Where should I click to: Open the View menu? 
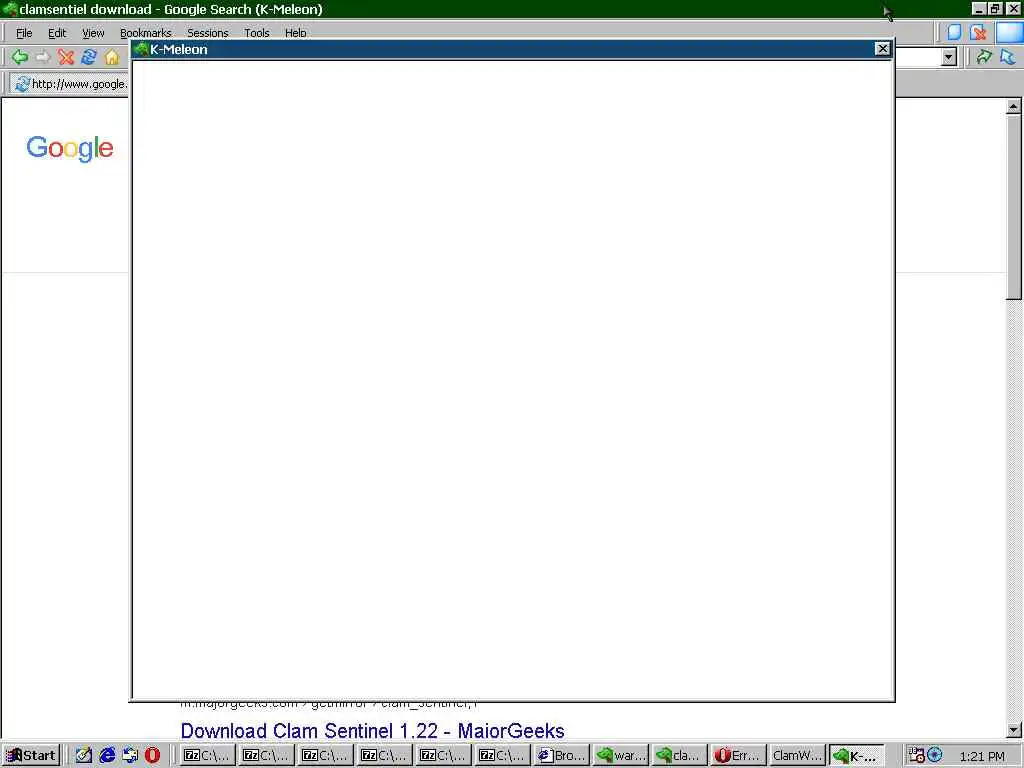[x=93, y=33]
